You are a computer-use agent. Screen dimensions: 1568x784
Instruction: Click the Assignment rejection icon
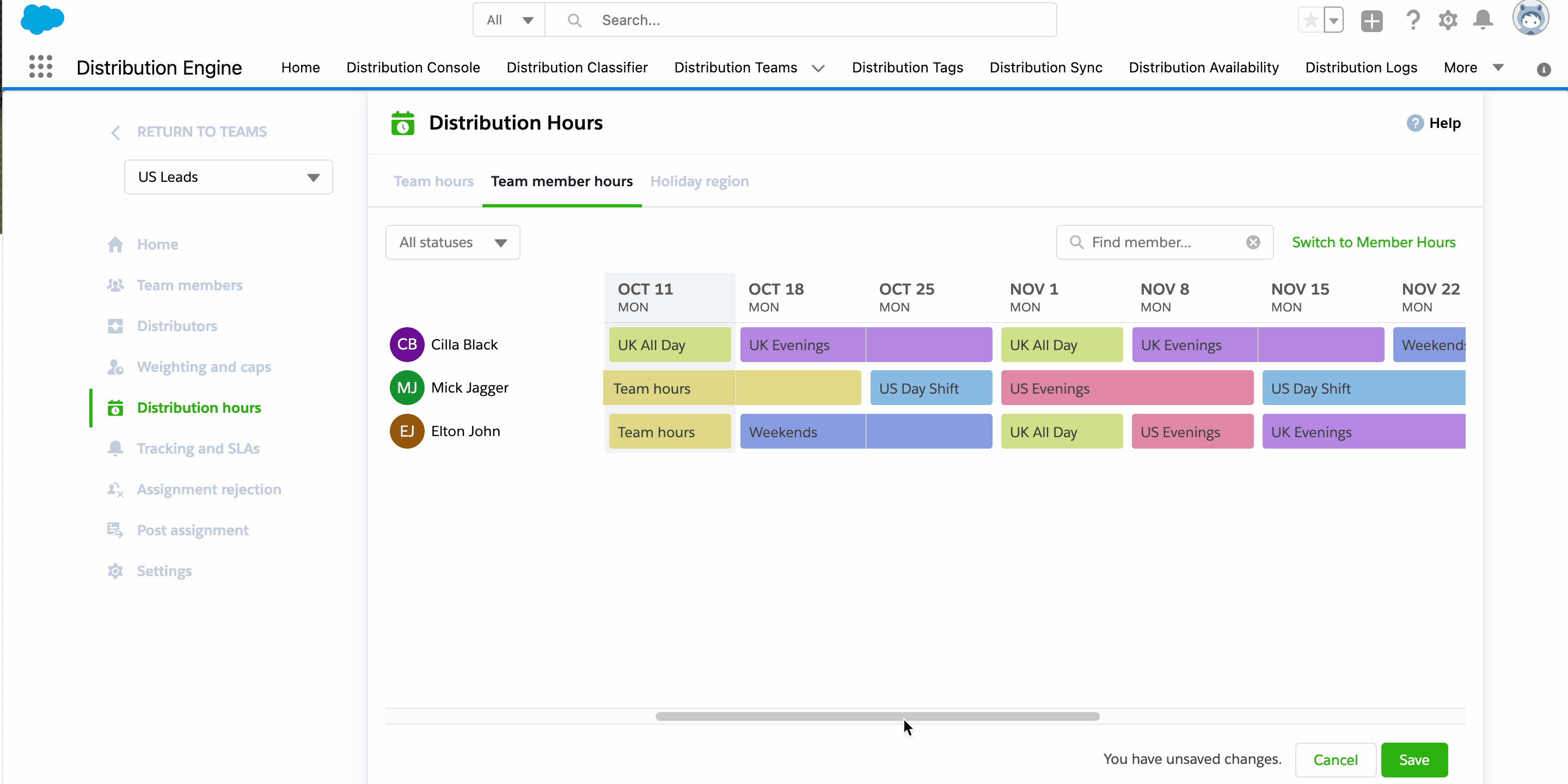pyautogui.click(x=115, y=489)
